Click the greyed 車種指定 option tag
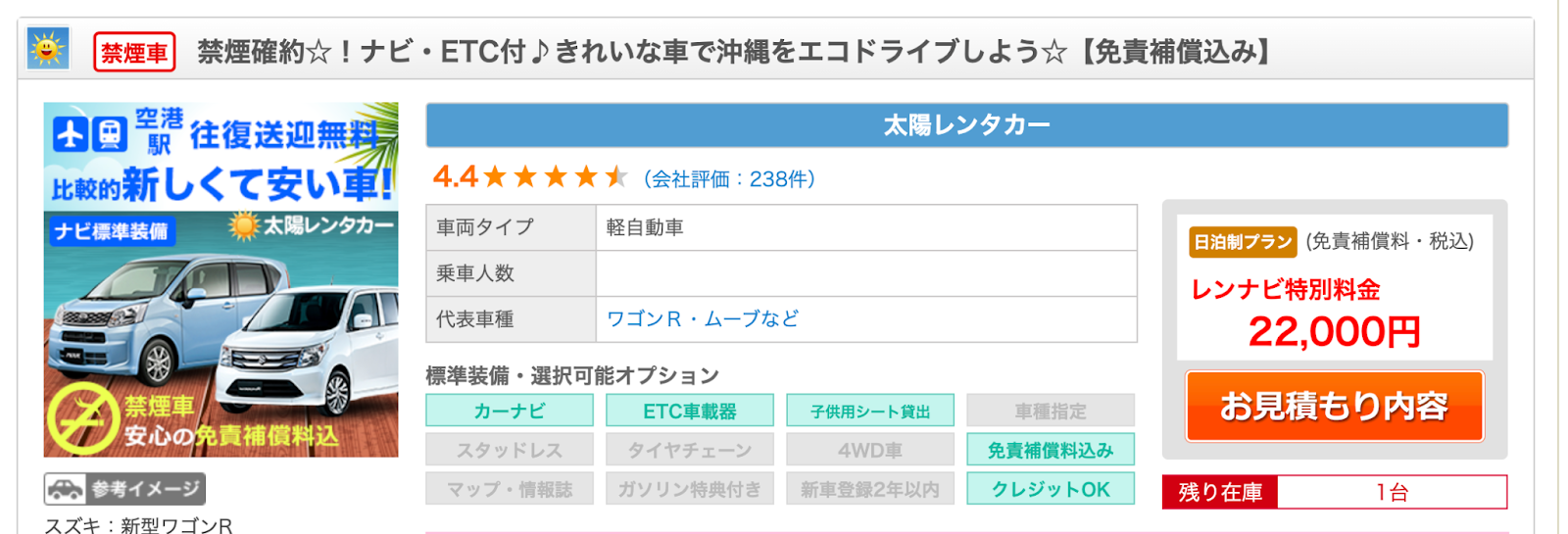This screenshot has width=1568, height=534. pyautogui.click(x=1051, y=411)
